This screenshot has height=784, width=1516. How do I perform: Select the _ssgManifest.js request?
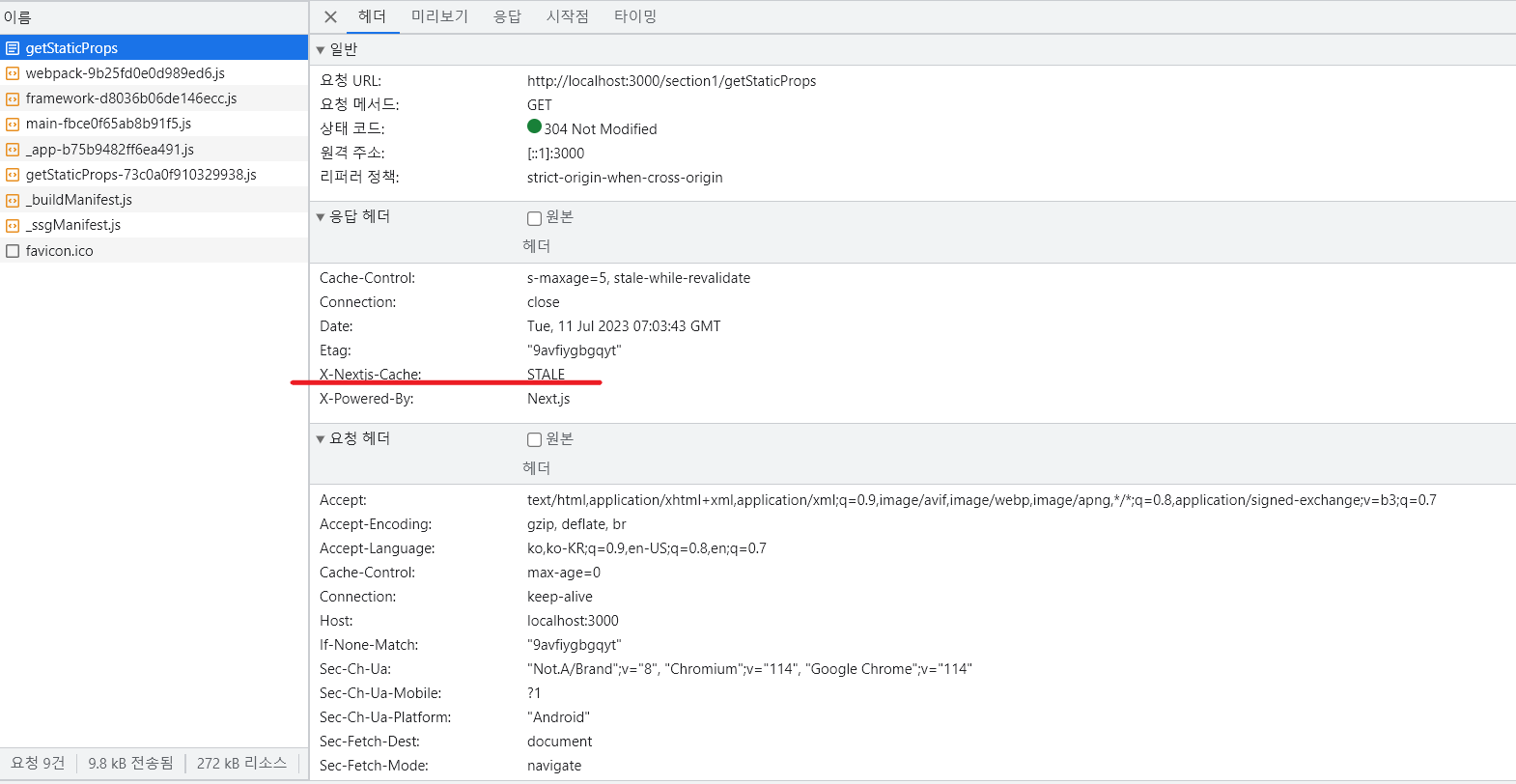154,225
